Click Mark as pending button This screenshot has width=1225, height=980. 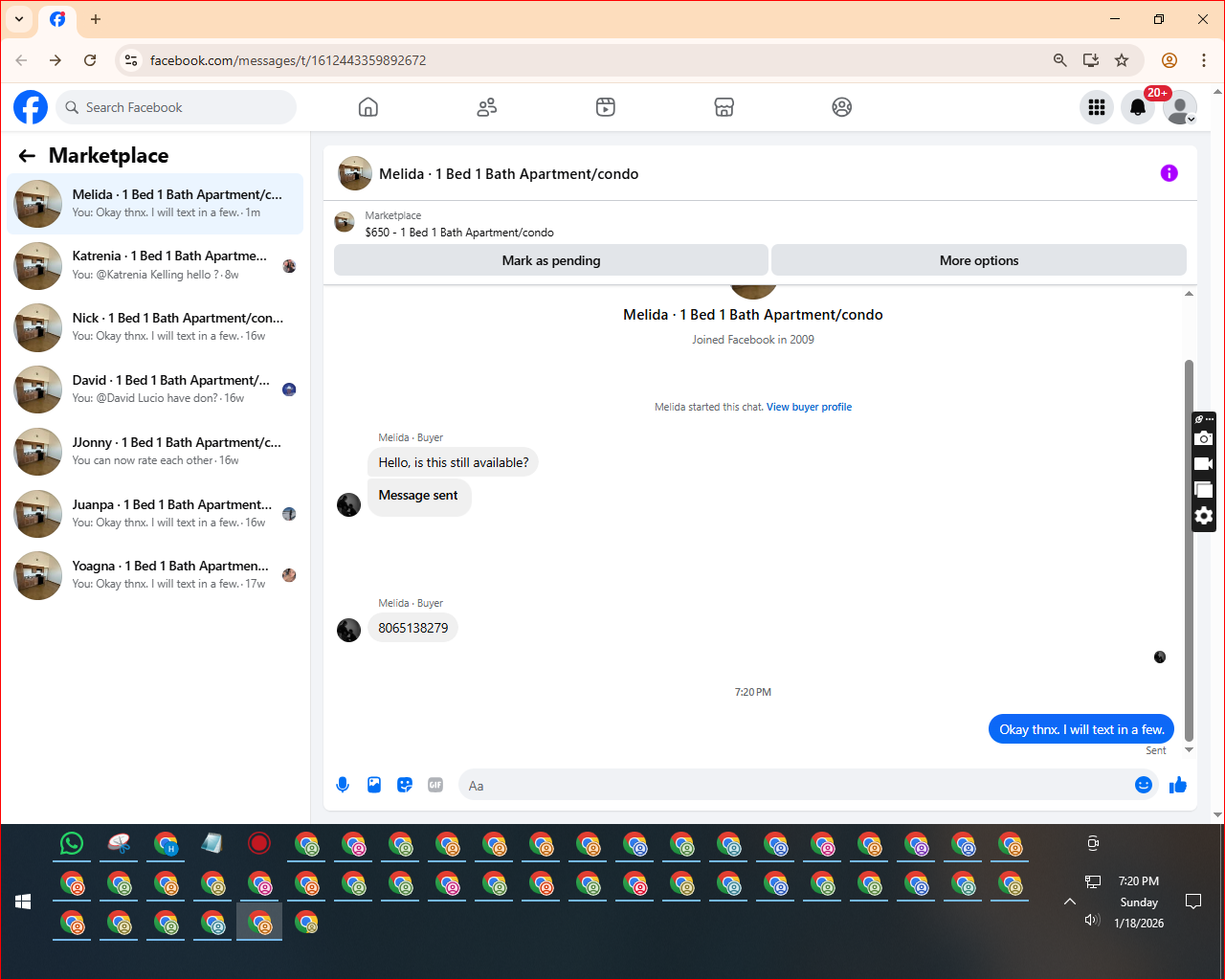tap(551, 260)
